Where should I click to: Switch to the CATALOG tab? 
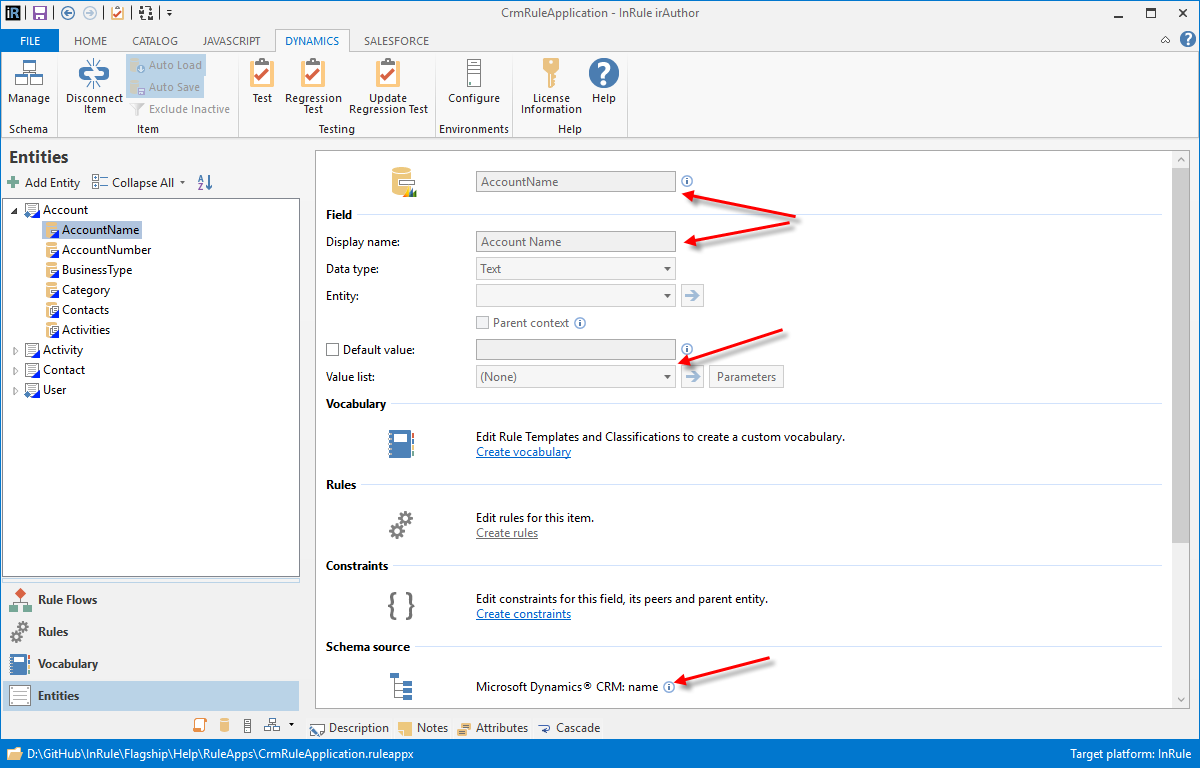pyautogui.click(x=155, y=41)
